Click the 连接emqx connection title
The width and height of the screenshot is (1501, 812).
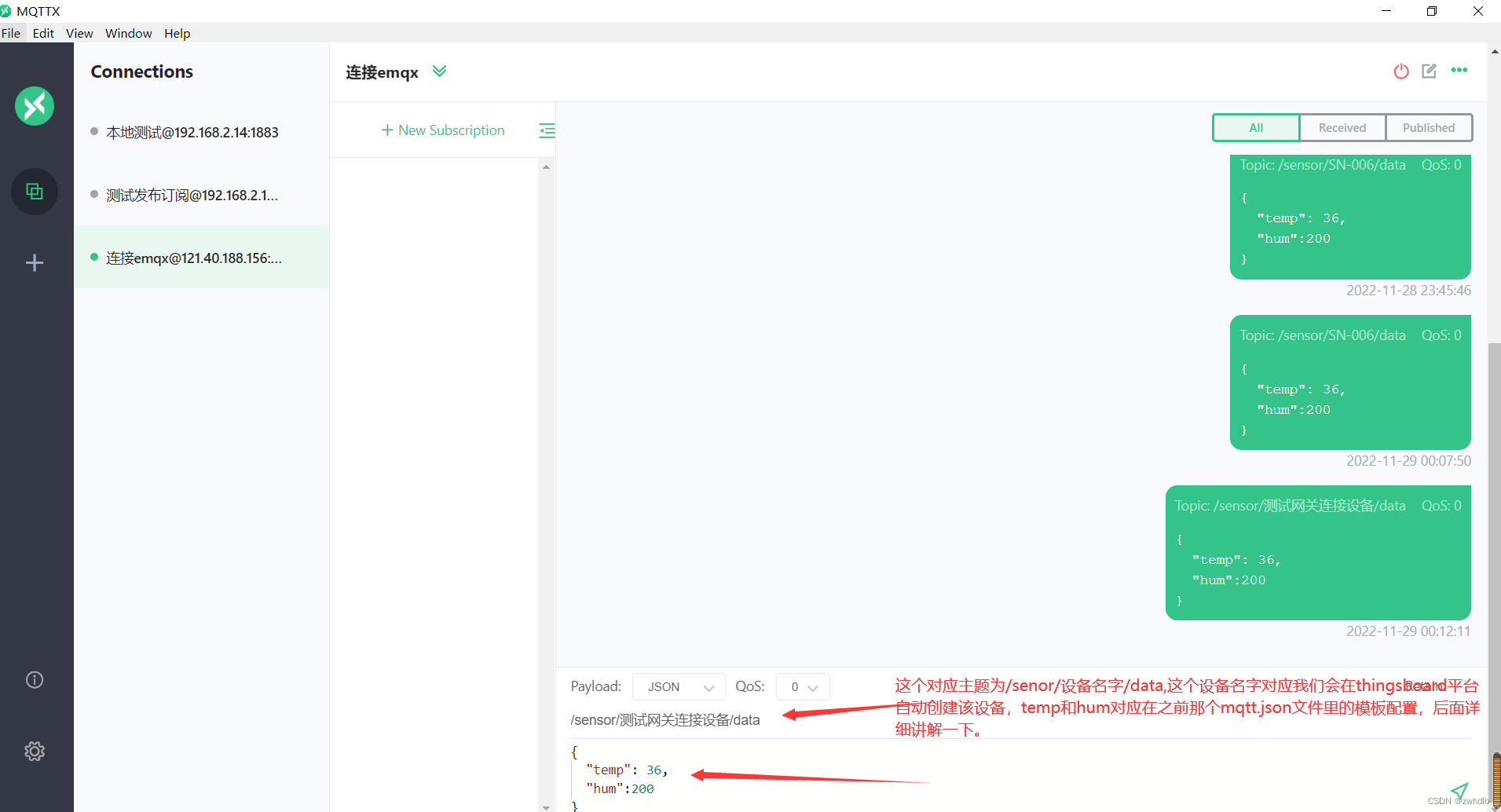(383, 72)
